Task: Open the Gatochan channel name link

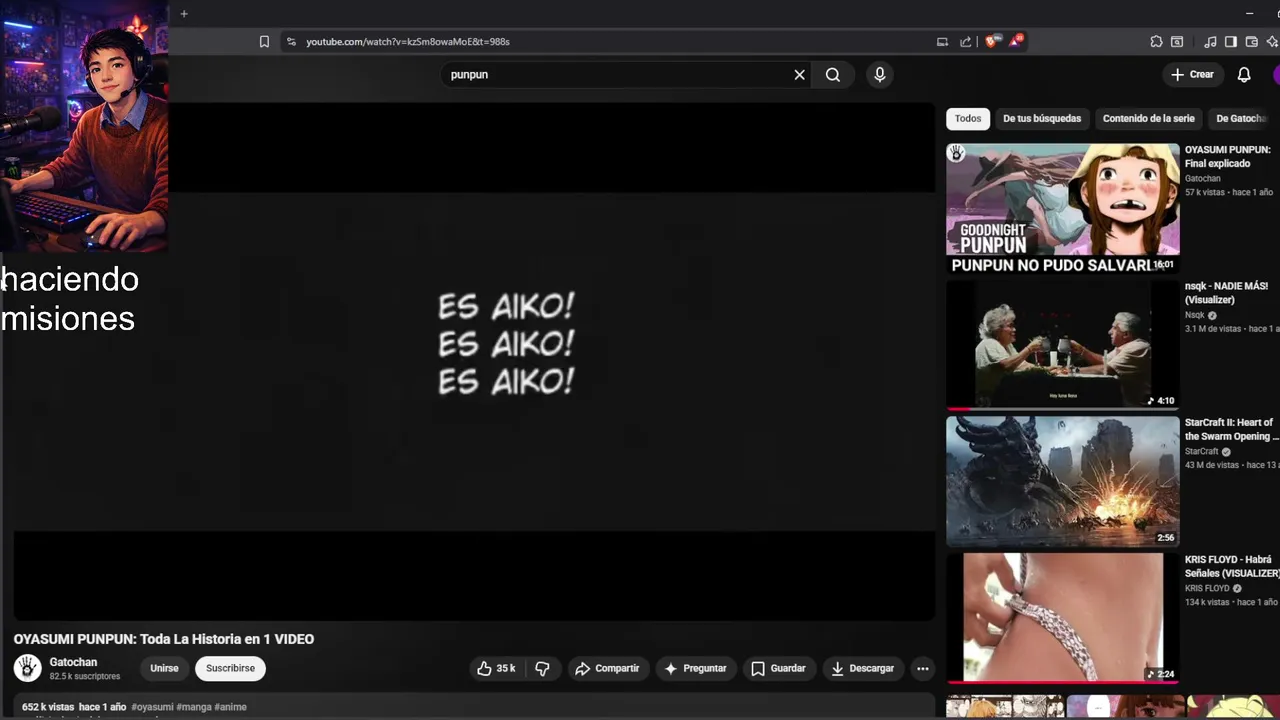Action: point(73,662)
